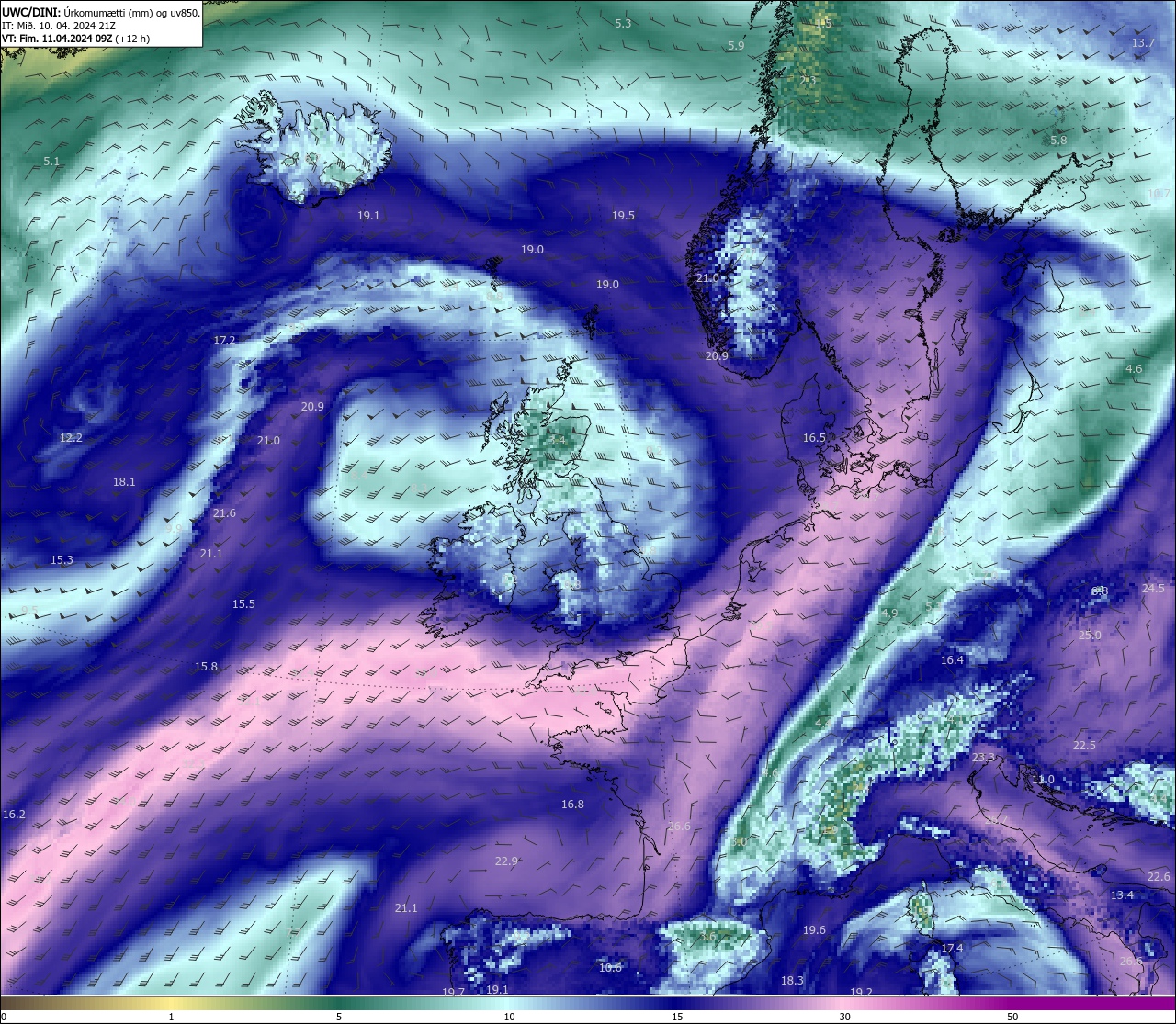
Task: Click the map value 16.8 over France
Action: [572, 804]
